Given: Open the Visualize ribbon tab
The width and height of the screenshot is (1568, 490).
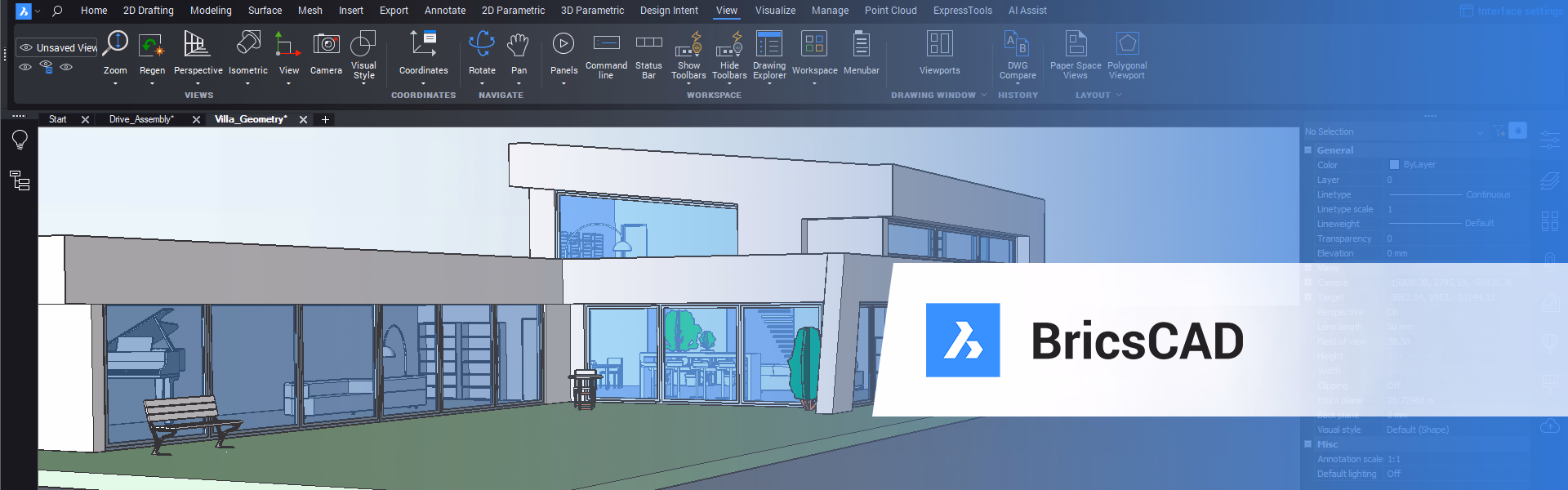Looking at the screenshot, I should (x=775, y=11).
